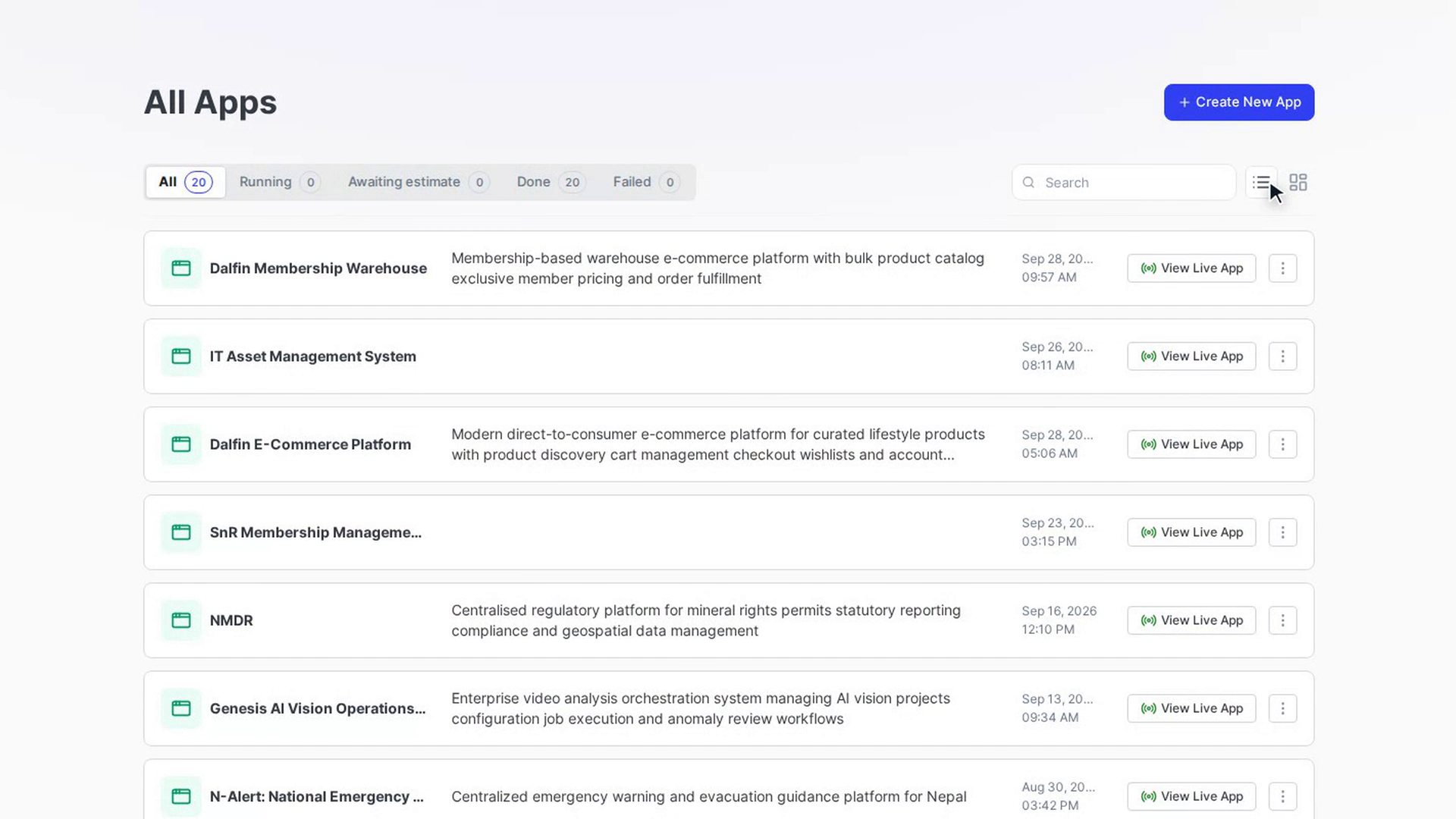Image resolution: width=1456 pixels, height=819 pixels.
Task: View Live App for IT Asset Management System
Action: [x=1191, y=356]
